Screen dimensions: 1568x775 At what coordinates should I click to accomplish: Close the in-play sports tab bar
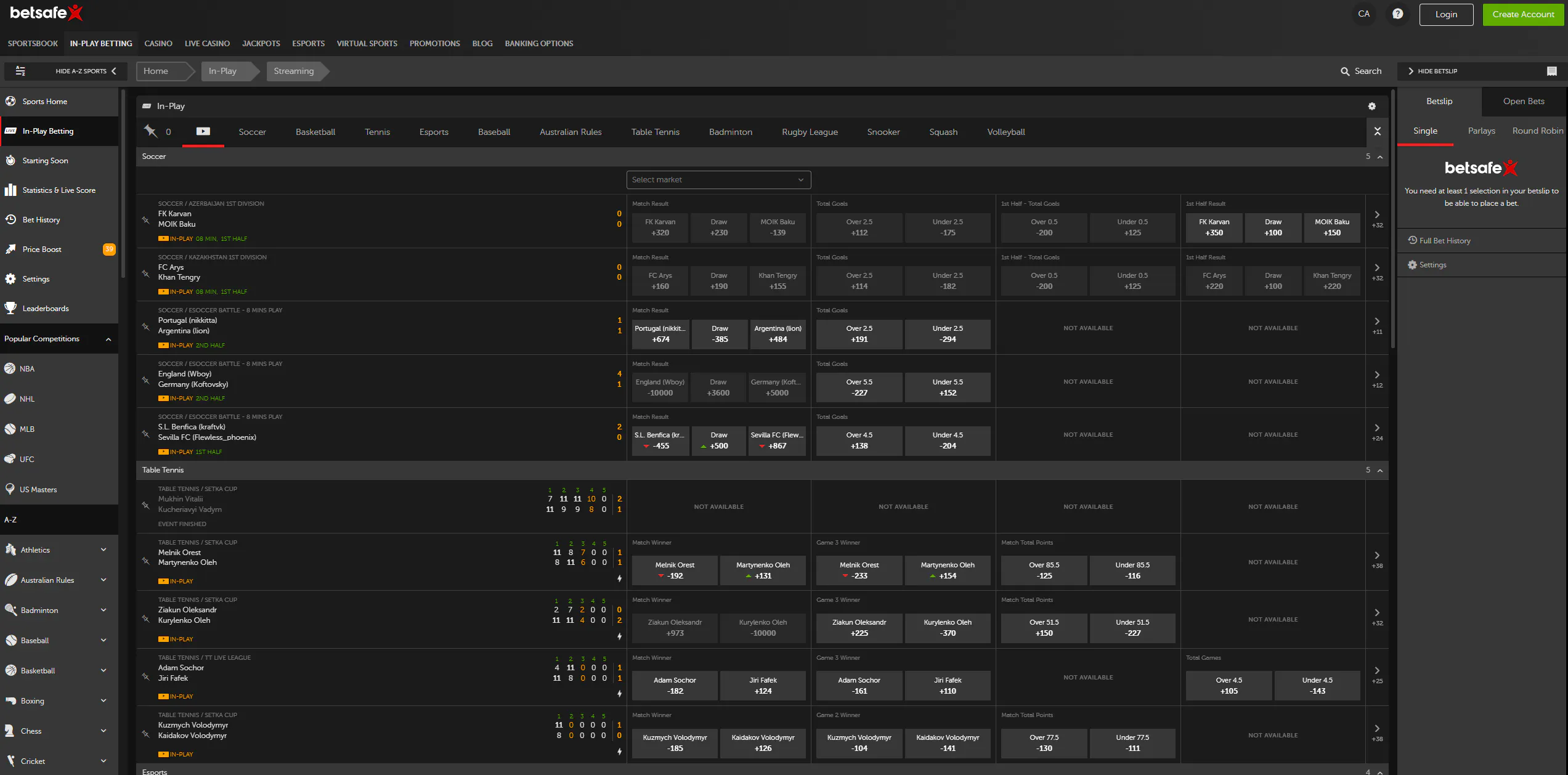click(x=1378, y=131)
